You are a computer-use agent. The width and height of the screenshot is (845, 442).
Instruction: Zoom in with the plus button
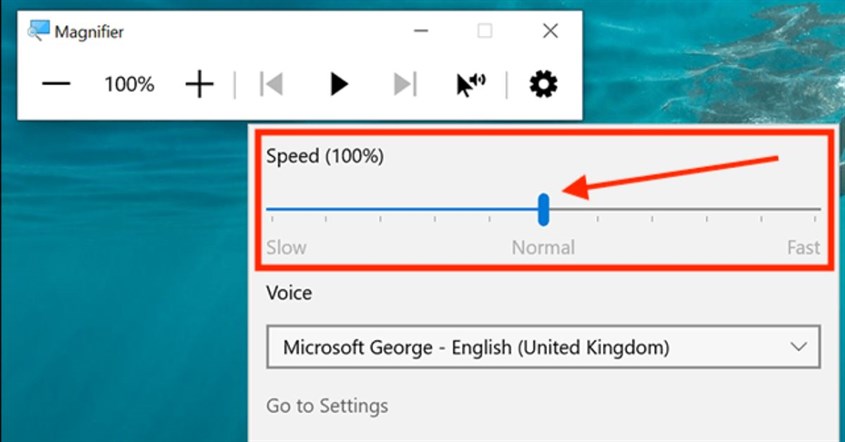[199, 84]
